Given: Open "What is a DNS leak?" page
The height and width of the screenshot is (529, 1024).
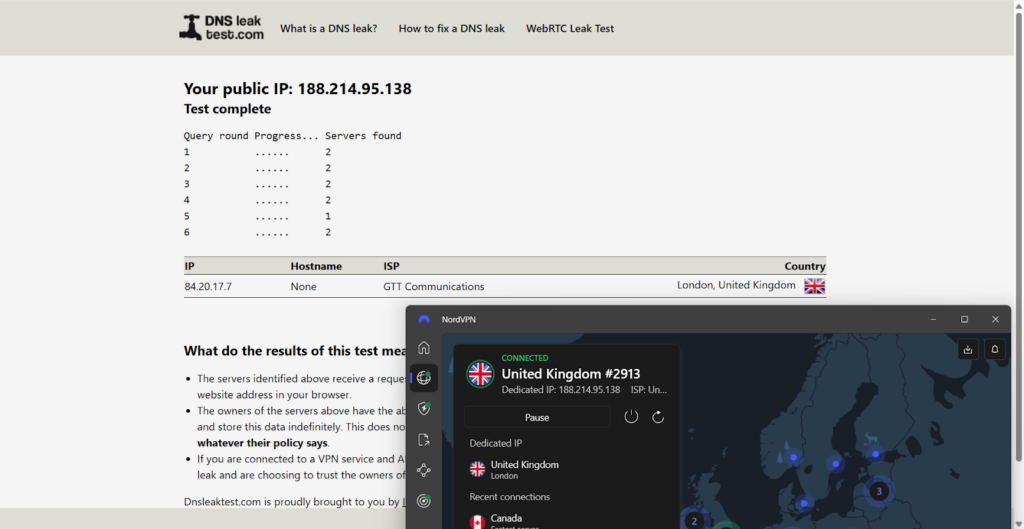Looking at the screenshot, I should pyautogui.click(x=328, y=28).
